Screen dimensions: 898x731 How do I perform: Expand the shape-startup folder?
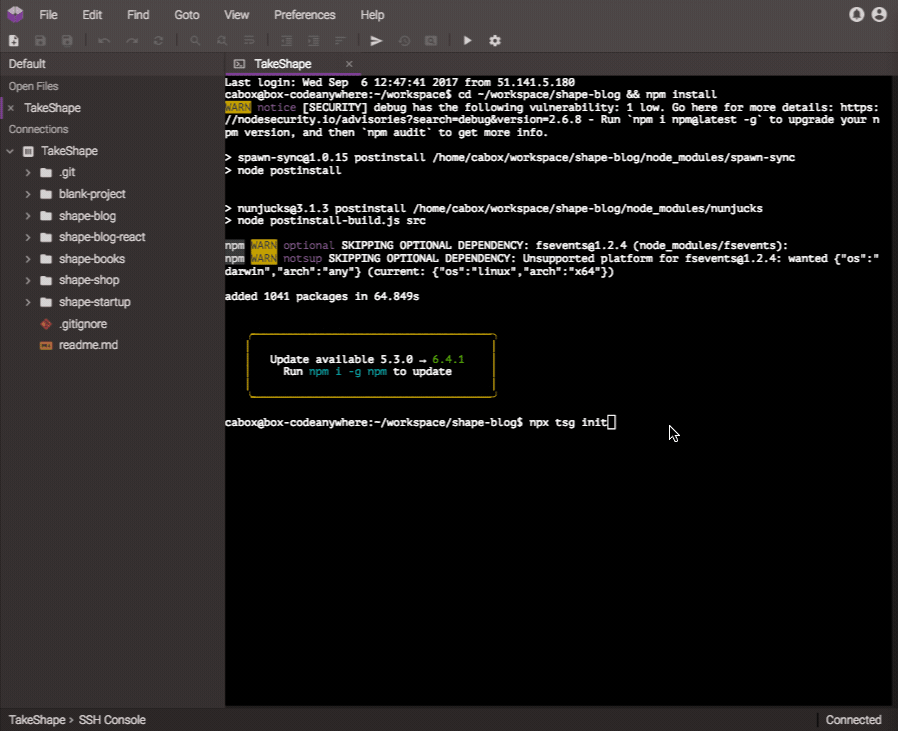27,302
